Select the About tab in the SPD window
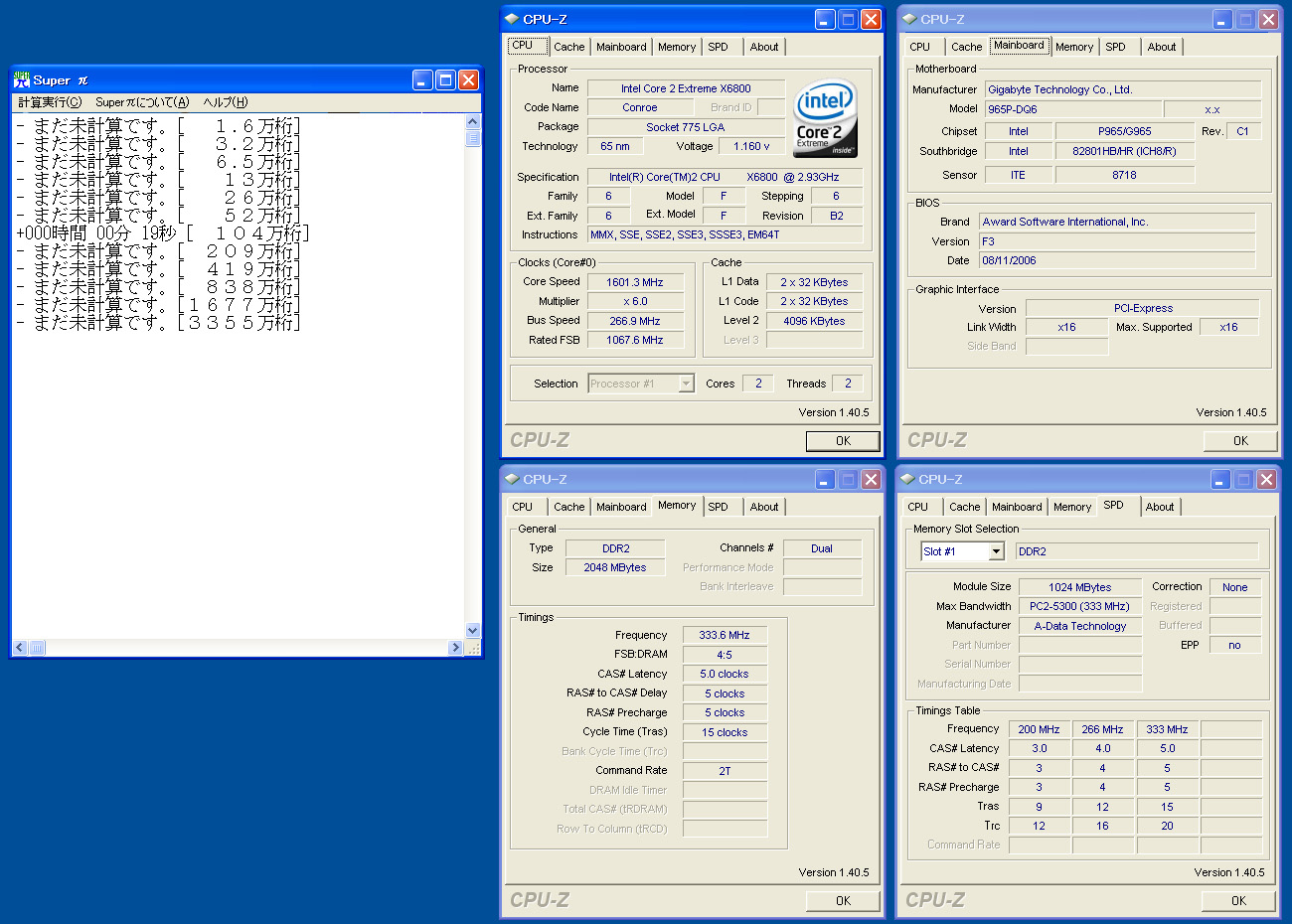This screenshot has width=1292, height=924. pyautogui.click(x=1159, y=507)
